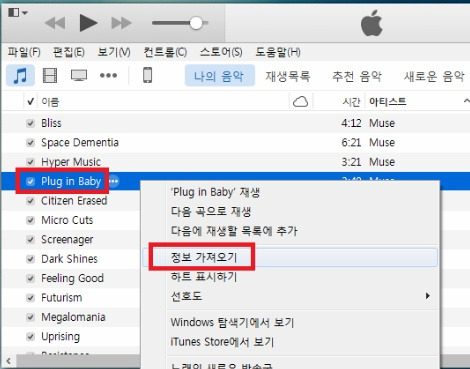
Task: Uncheck the Futurism checkbox
Action: (30, 297)
